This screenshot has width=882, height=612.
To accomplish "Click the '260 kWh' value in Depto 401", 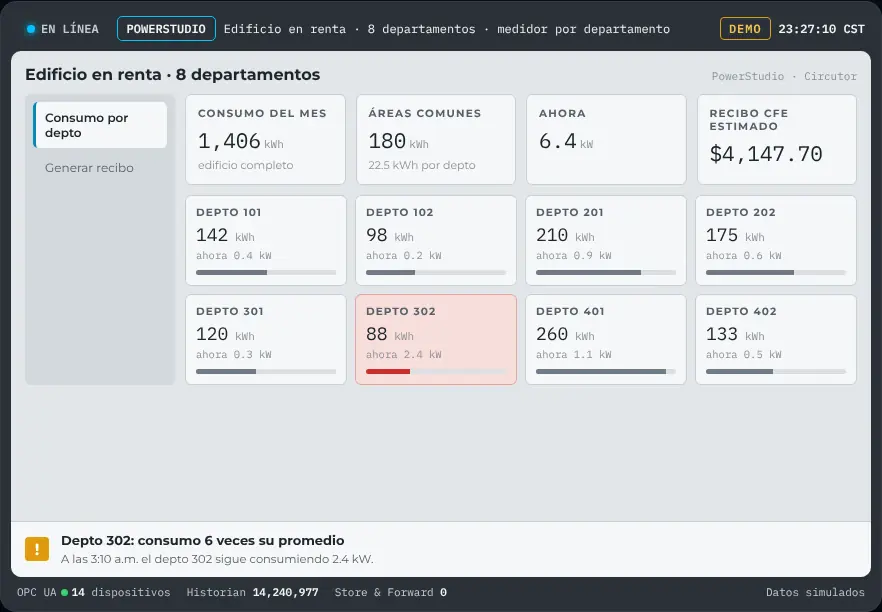I will point(565,334).
